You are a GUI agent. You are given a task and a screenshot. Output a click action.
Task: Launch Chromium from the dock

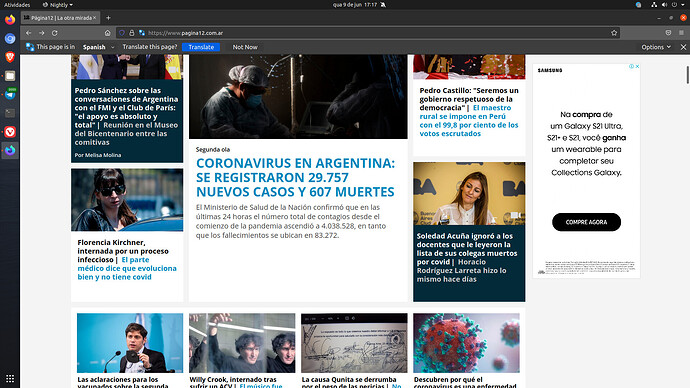10,39
